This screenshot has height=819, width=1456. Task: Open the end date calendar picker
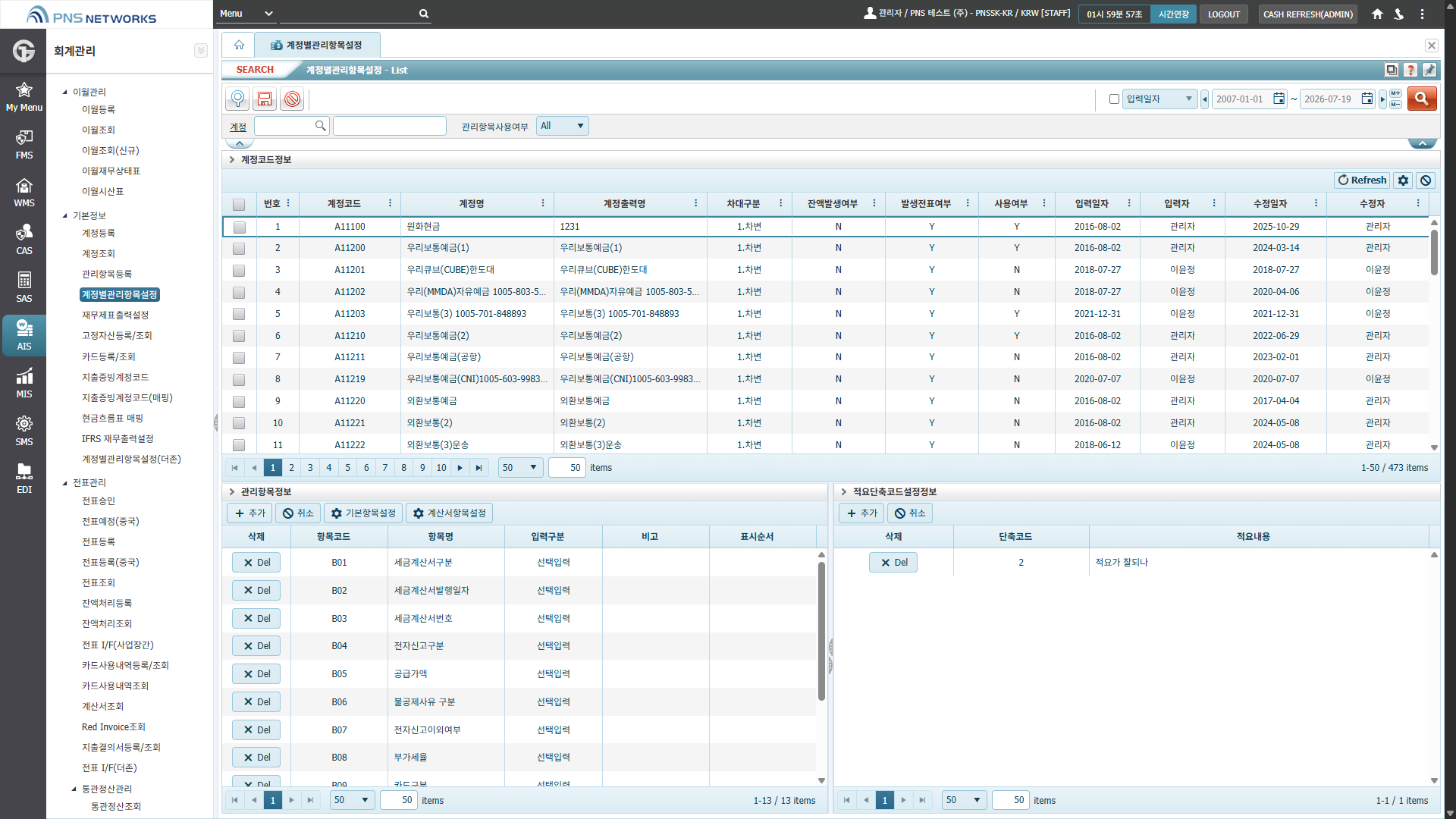click(x=1367, y=99)
